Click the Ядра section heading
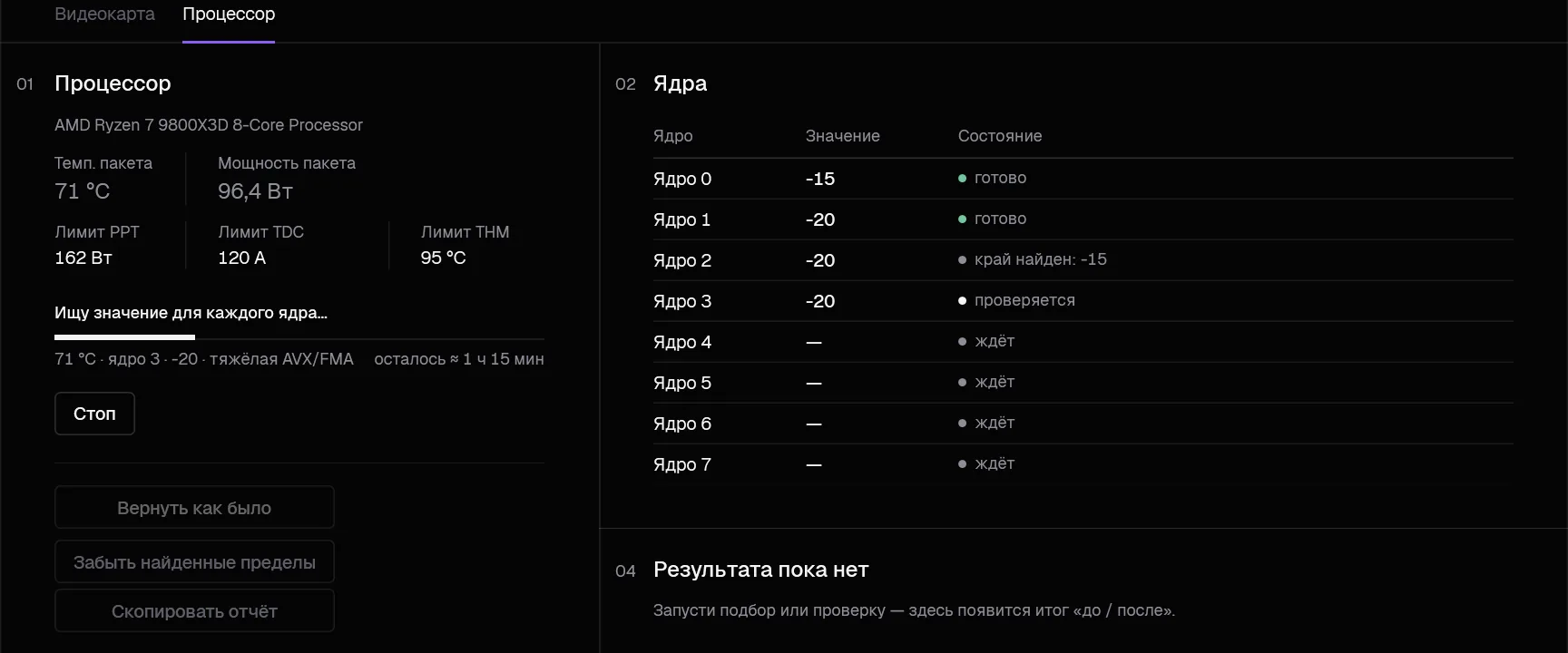Viewport: 1568px width, 653px height. (x=680, y=83)
